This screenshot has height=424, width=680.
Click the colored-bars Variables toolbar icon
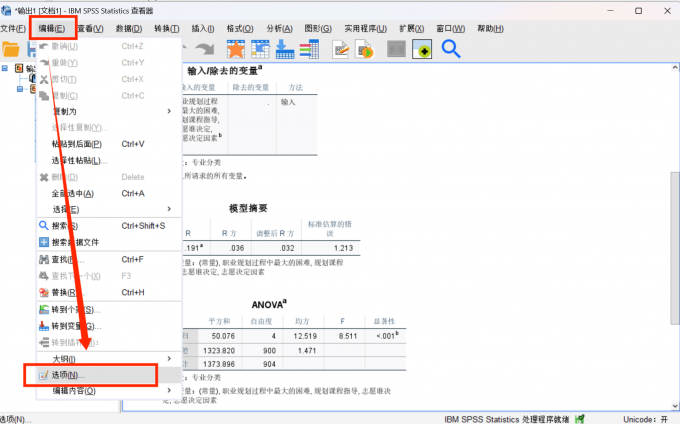point(309,49)
